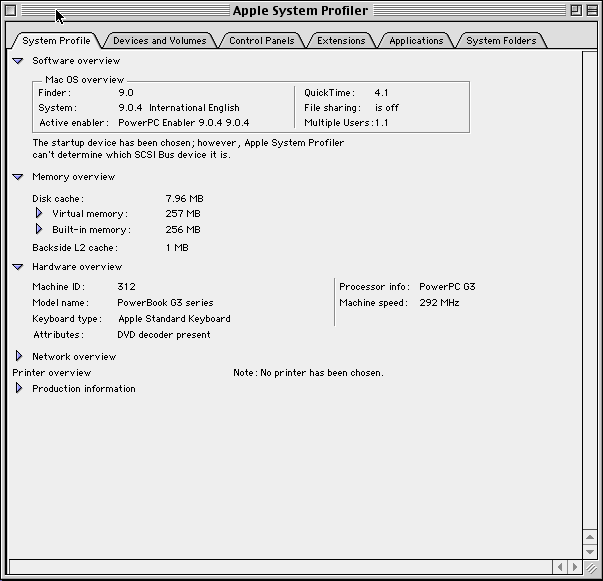This screenshot has width=603, height=581.
Task: Click the 'Mac OS overview' group label
Action: 85,80
